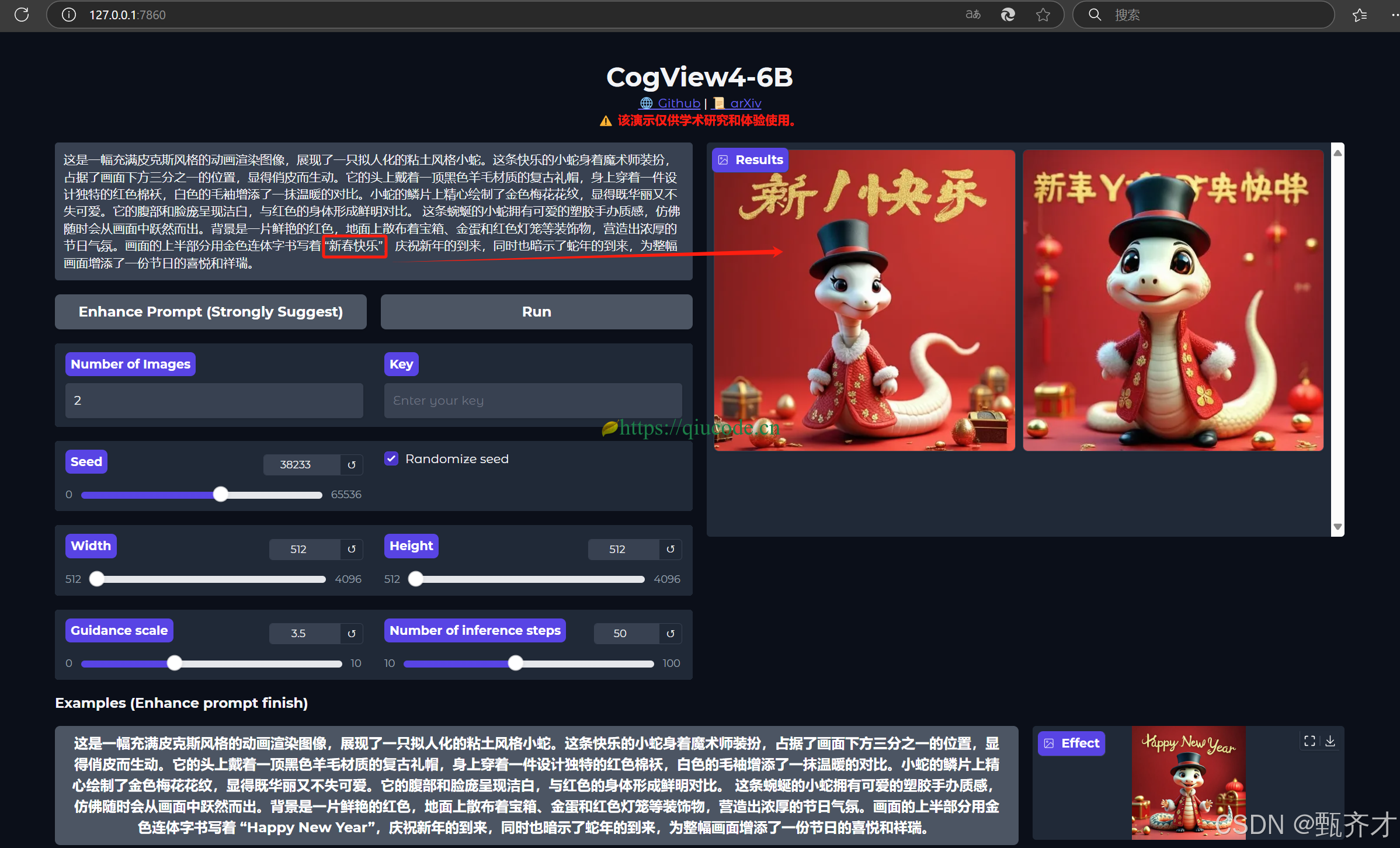Bookmark this page with the star icon

coord(1043,15)
